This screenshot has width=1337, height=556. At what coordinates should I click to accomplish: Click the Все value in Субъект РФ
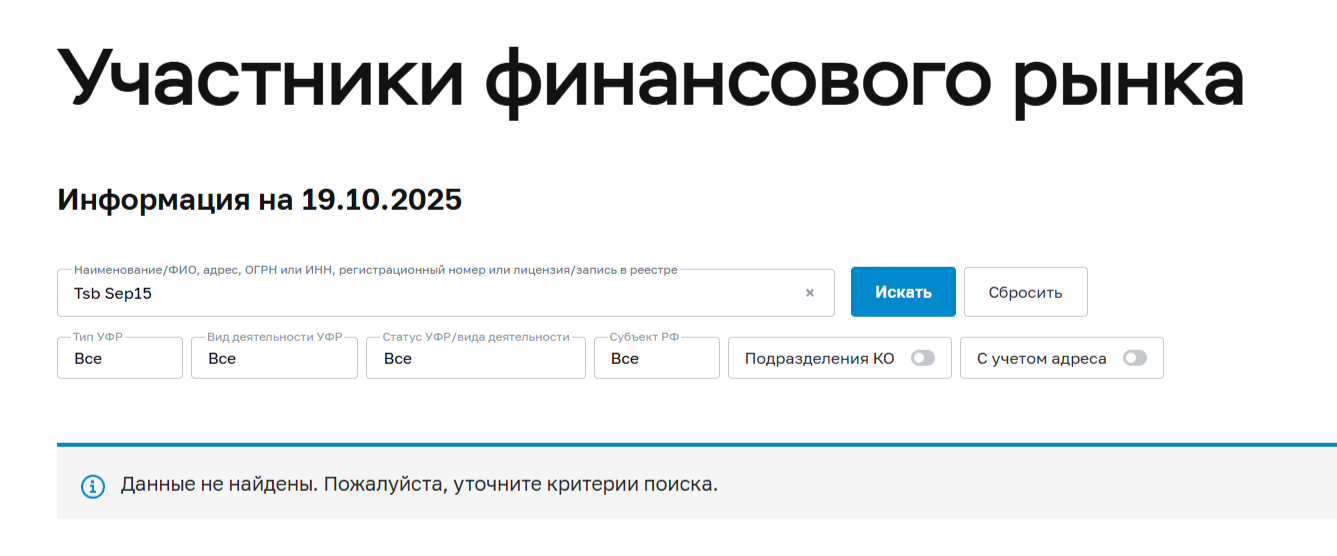click(625, 358)
